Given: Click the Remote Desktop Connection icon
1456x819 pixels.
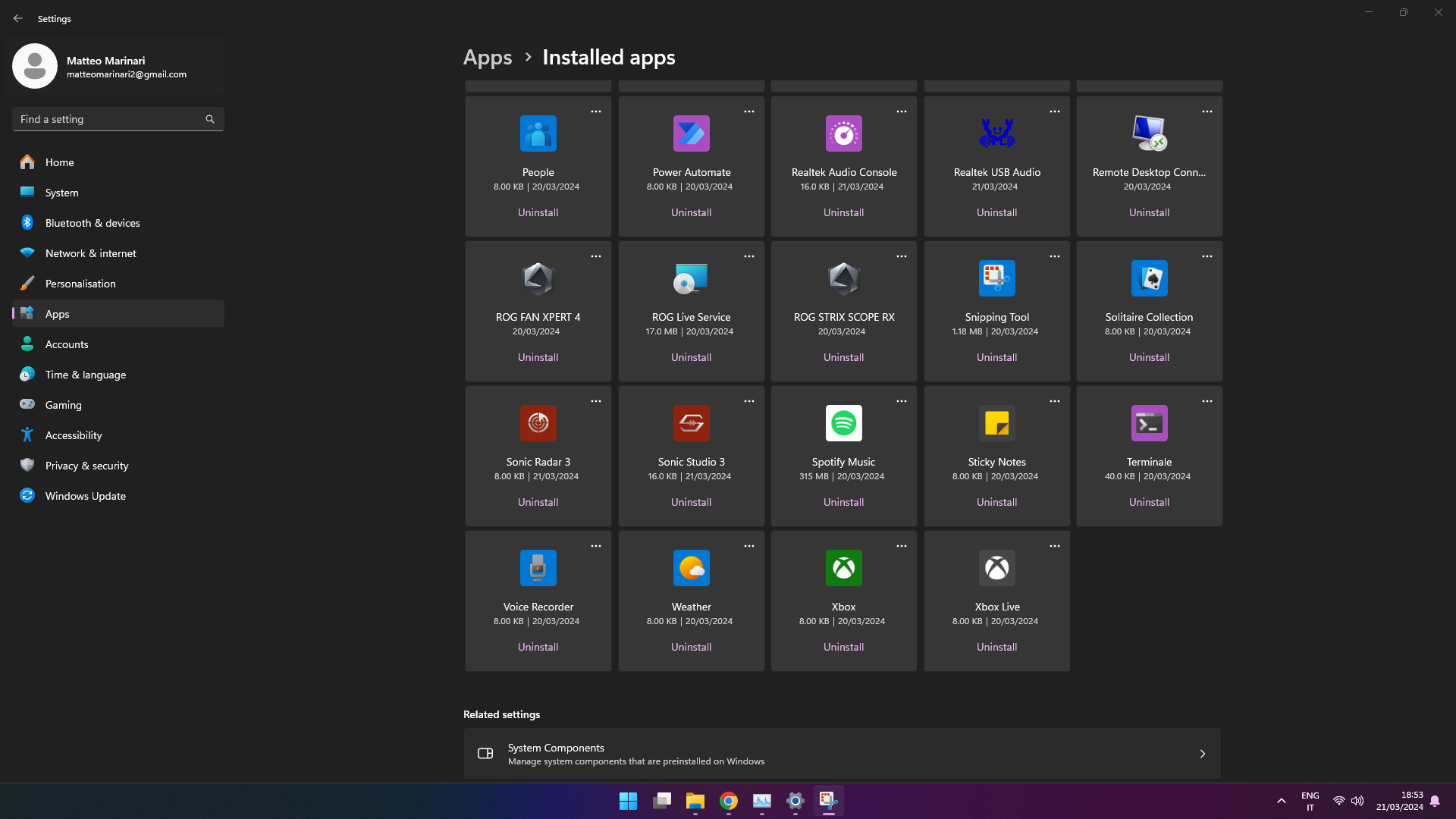Looking at the screenshot, I should pyautogui.click(x=1149, y=133).
